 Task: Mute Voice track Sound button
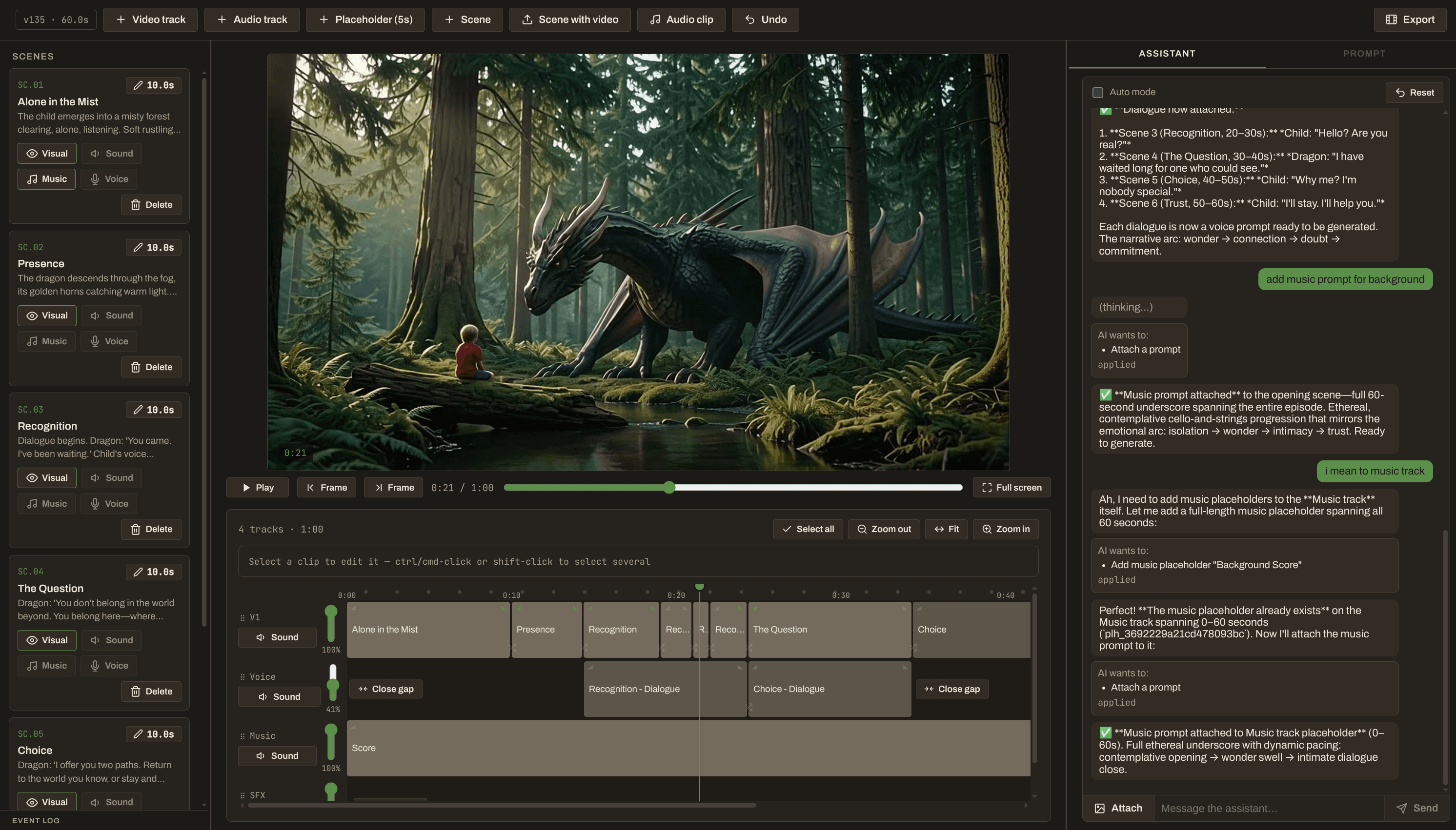(280, 696)
